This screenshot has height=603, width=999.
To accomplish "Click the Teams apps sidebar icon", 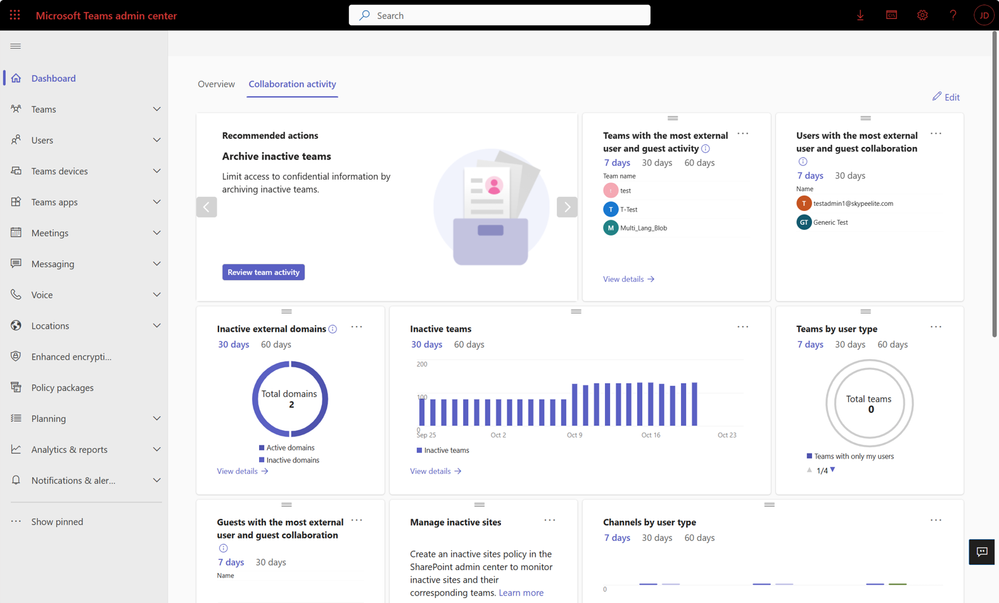I will click(16, 201).
